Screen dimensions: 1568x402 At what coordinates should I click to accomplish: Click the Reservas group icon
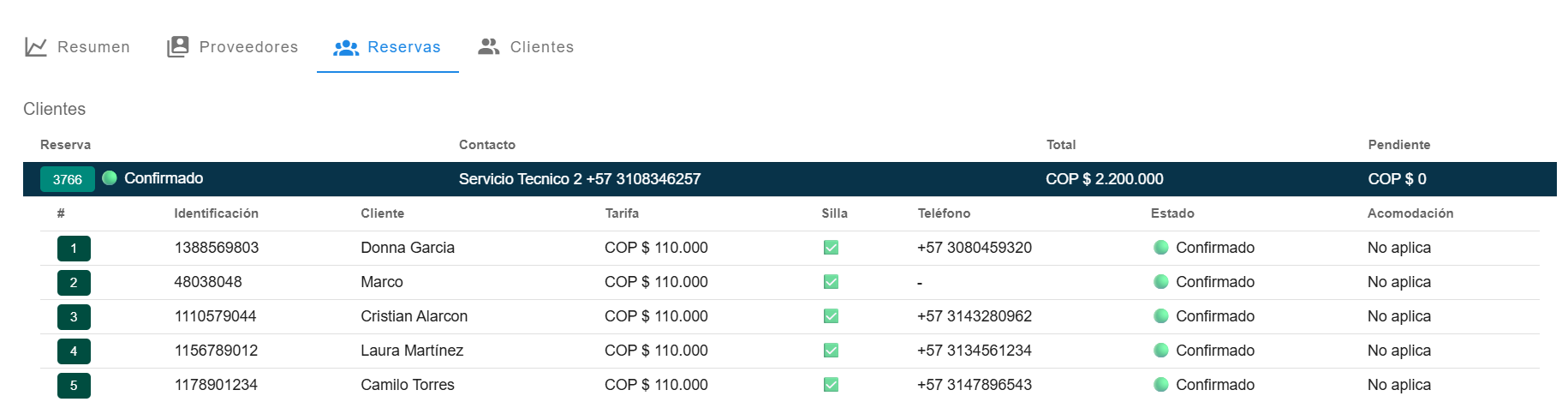click(x=346, y=48)
